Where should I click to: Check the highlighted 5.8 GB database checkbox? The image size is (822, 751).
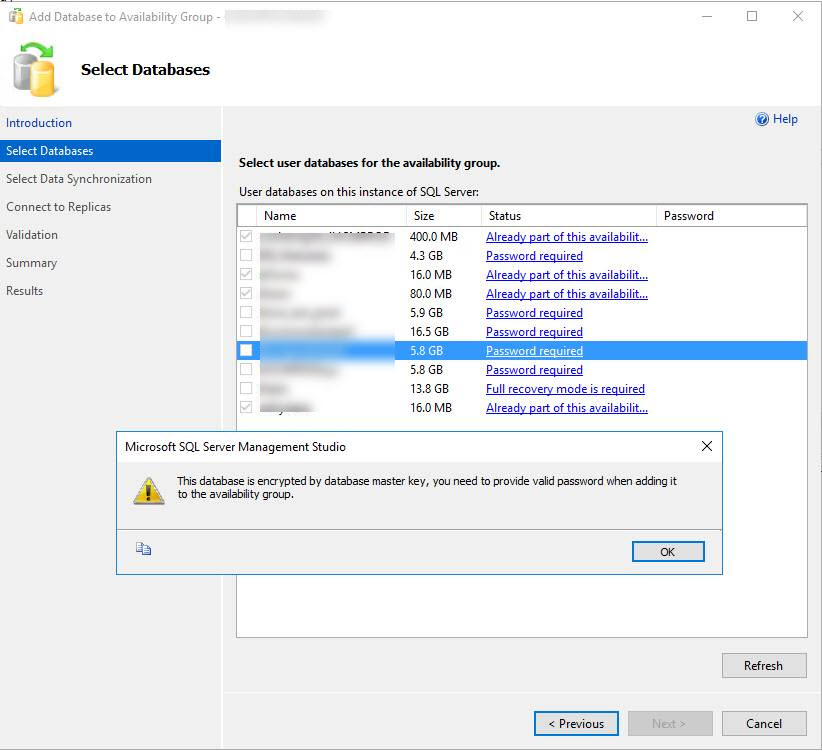[246, 351]
